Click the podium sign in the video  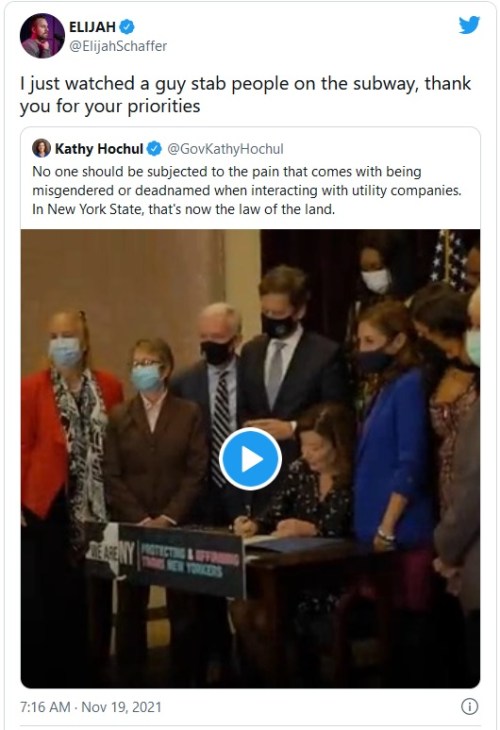pyautogui.click(x=167, y=559)
